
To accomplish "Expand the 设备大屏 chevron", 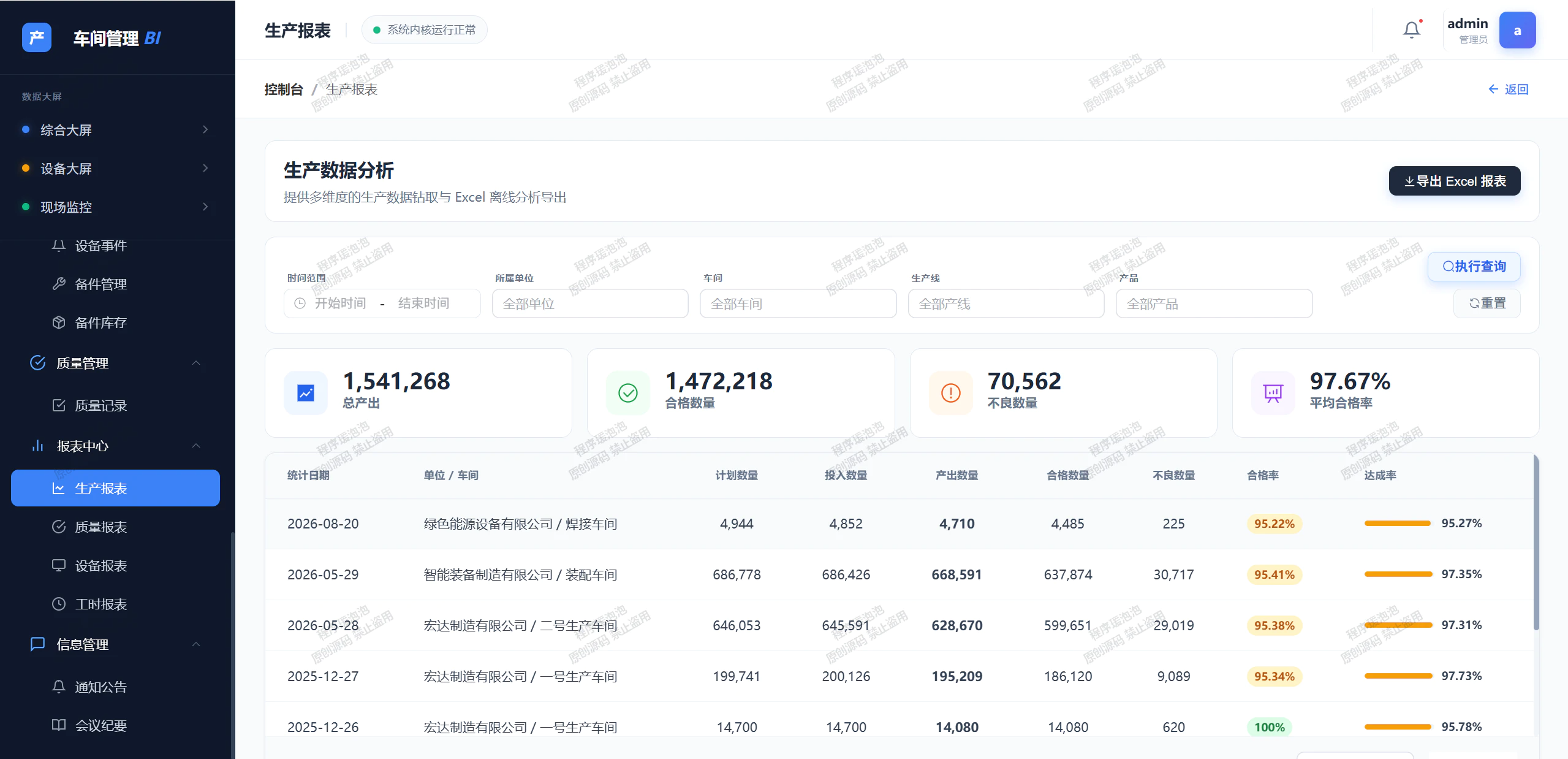I will 205,168.
